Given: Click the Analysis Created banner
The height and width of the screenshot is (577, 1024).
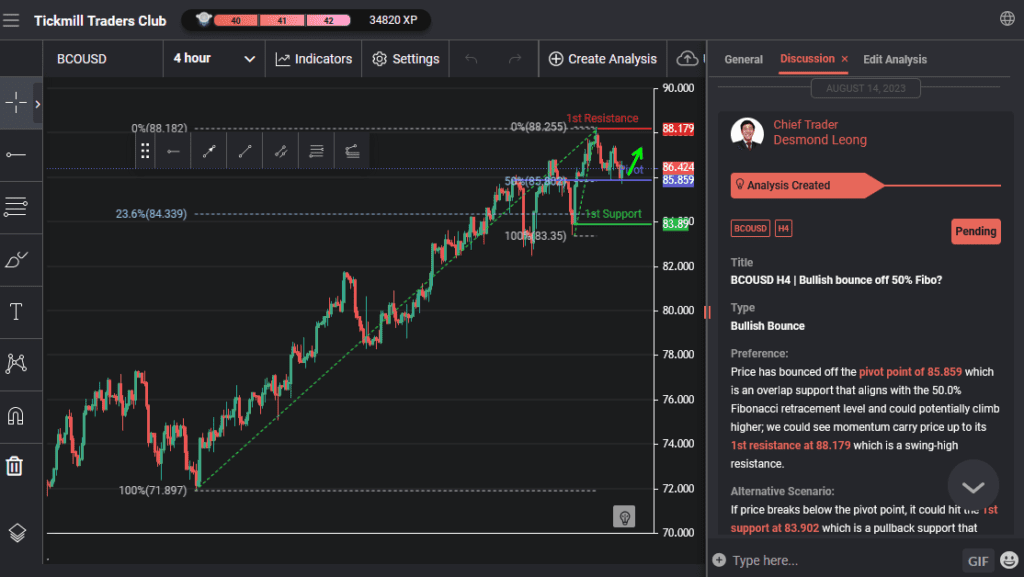Looking at the screenshot, I should click(x=807, y=185).
